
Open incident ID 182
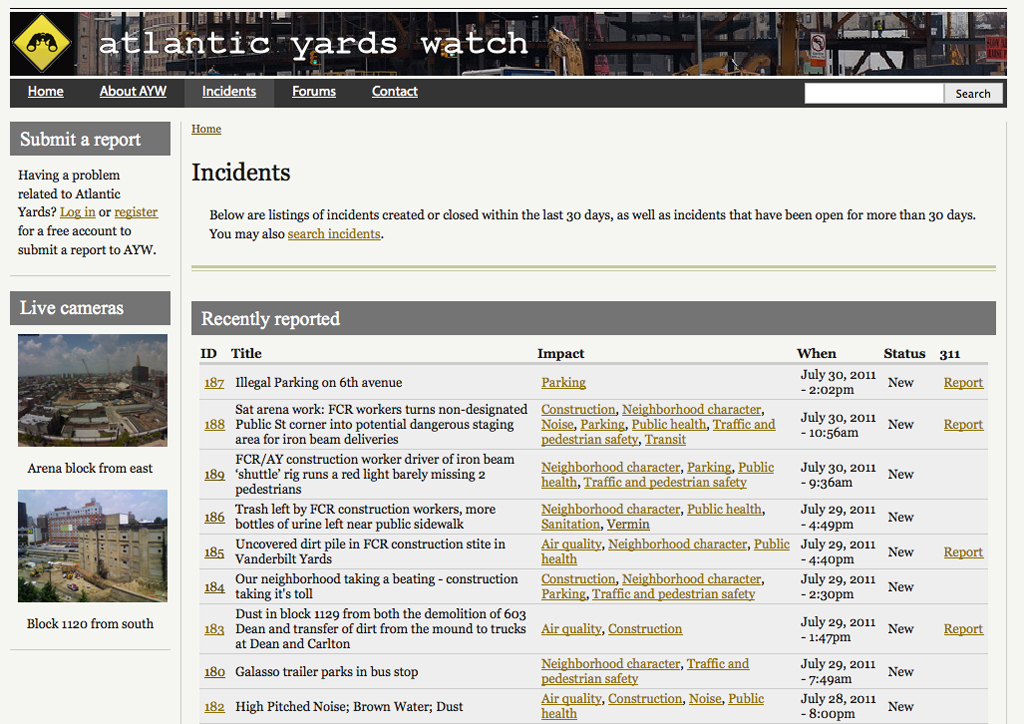(x=214, y=707)
